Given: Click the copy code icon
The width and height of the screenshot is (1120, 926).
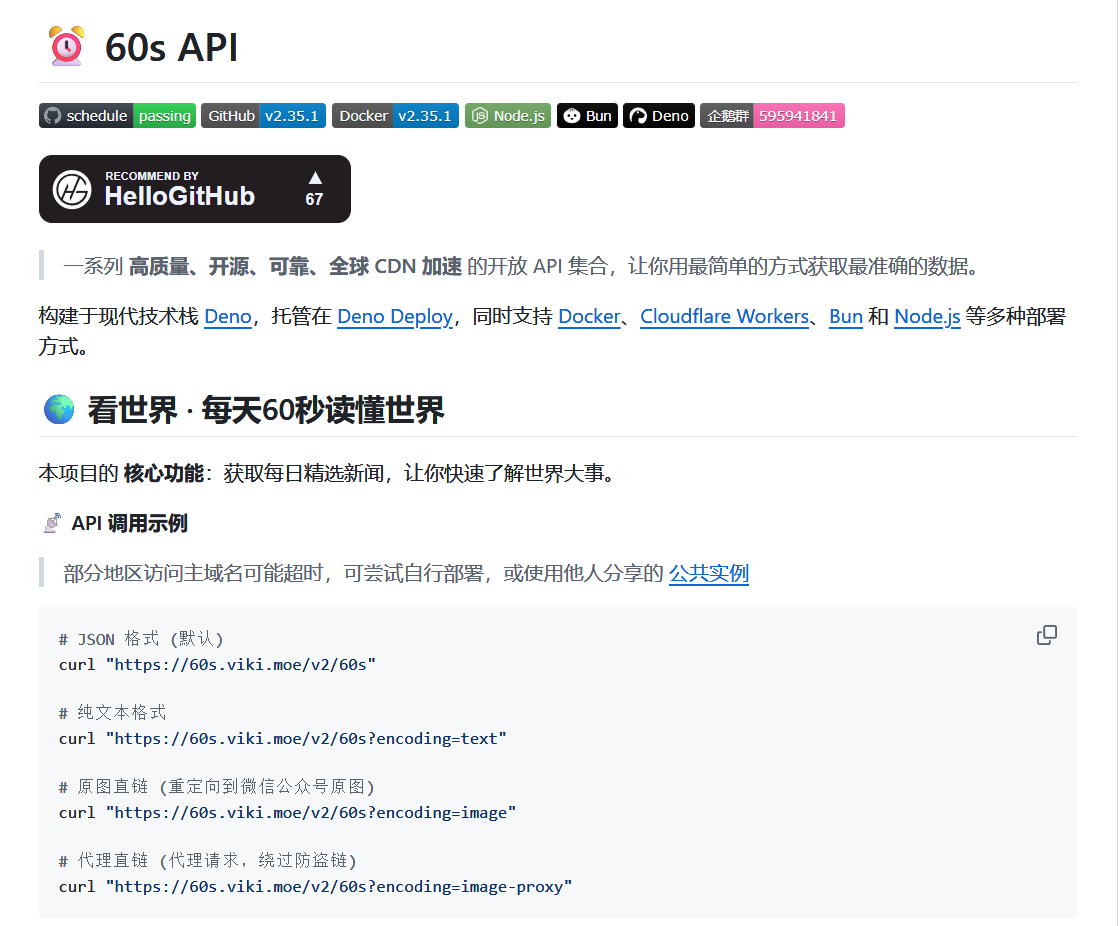Looking at the screenshot, I should click(1047, 635).
